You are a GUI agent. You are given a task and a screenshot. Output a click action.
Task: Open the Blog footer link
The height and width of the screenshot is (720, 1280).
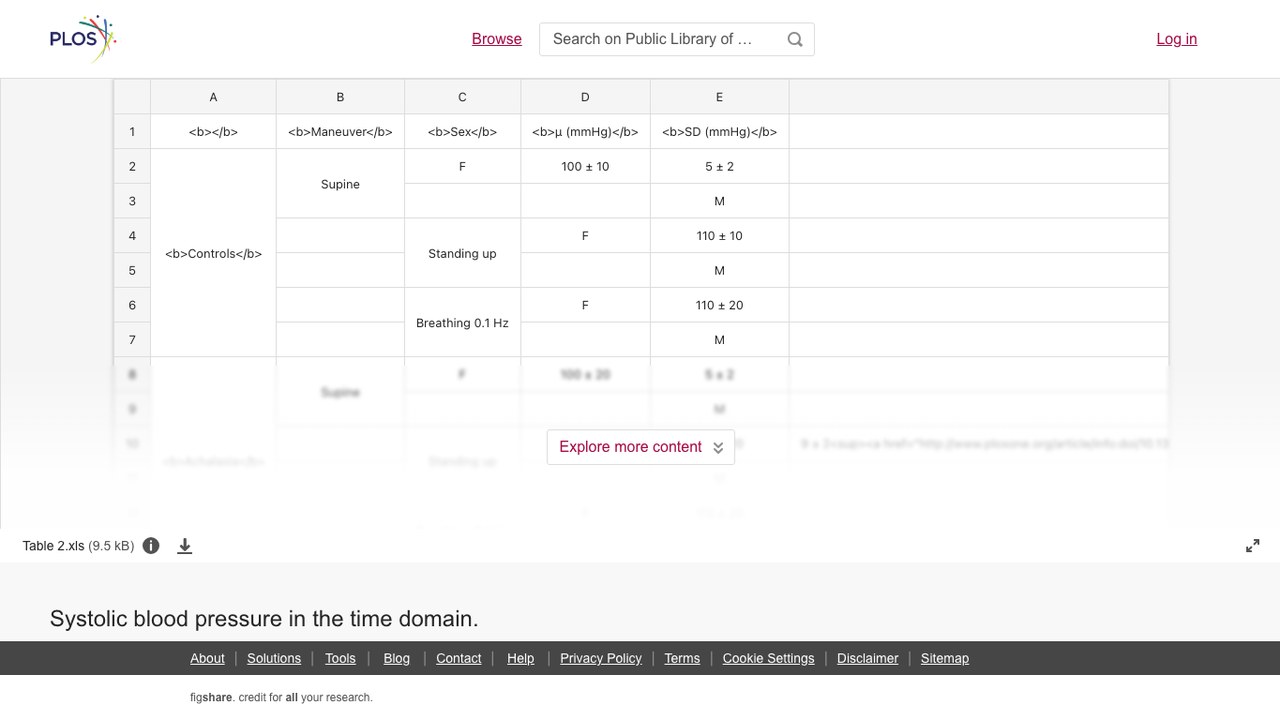click(x=397, y=658)
